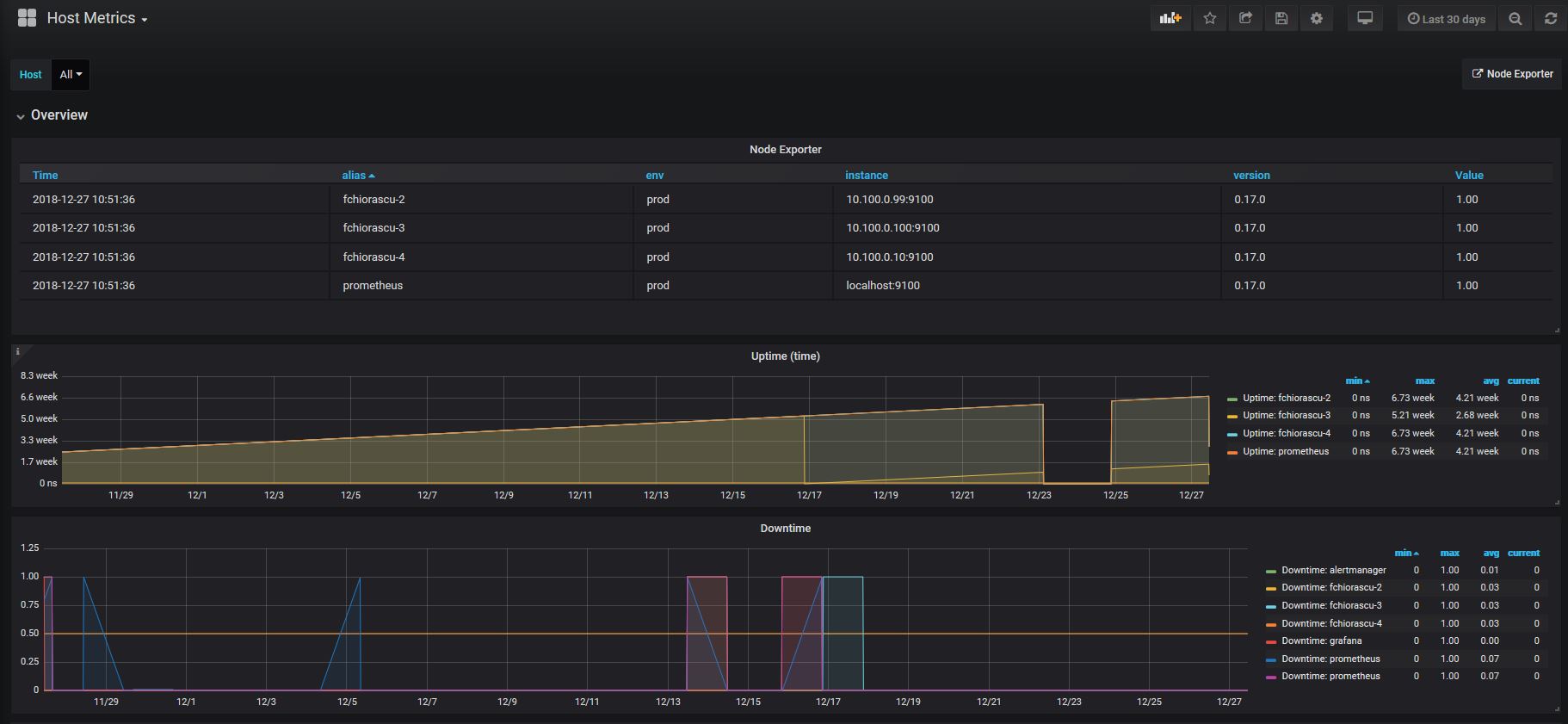
Task: Click the Grafana grid logo icon
Action: (x=27, y=18)
